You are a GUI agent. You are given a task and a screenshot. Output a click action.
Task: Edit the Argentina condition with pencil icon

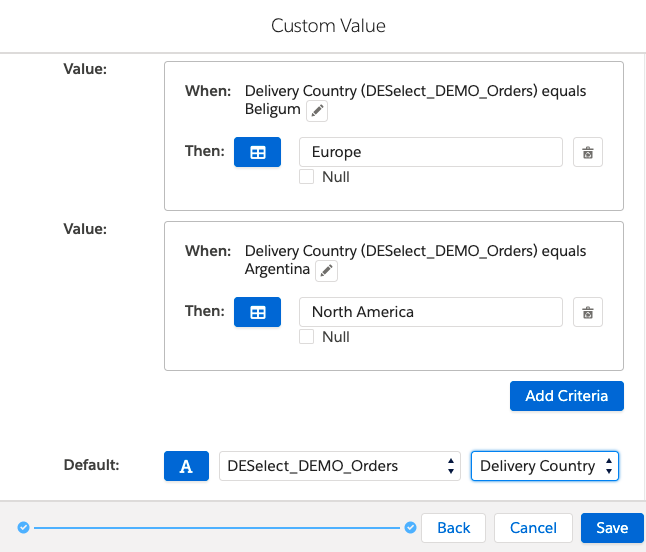point(326,271)
